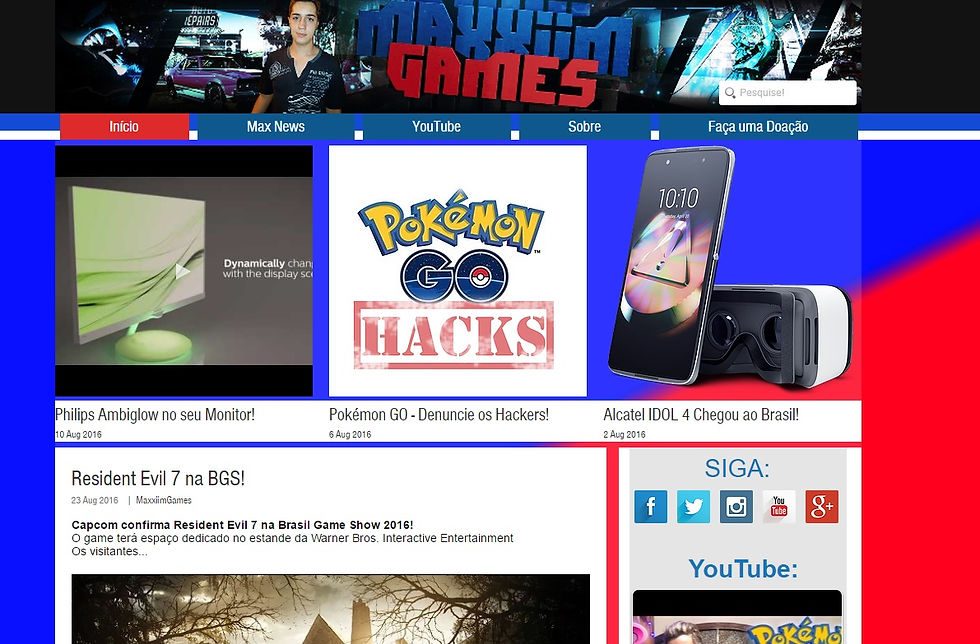Click the search magnifier icon

(x=730, y=93)
